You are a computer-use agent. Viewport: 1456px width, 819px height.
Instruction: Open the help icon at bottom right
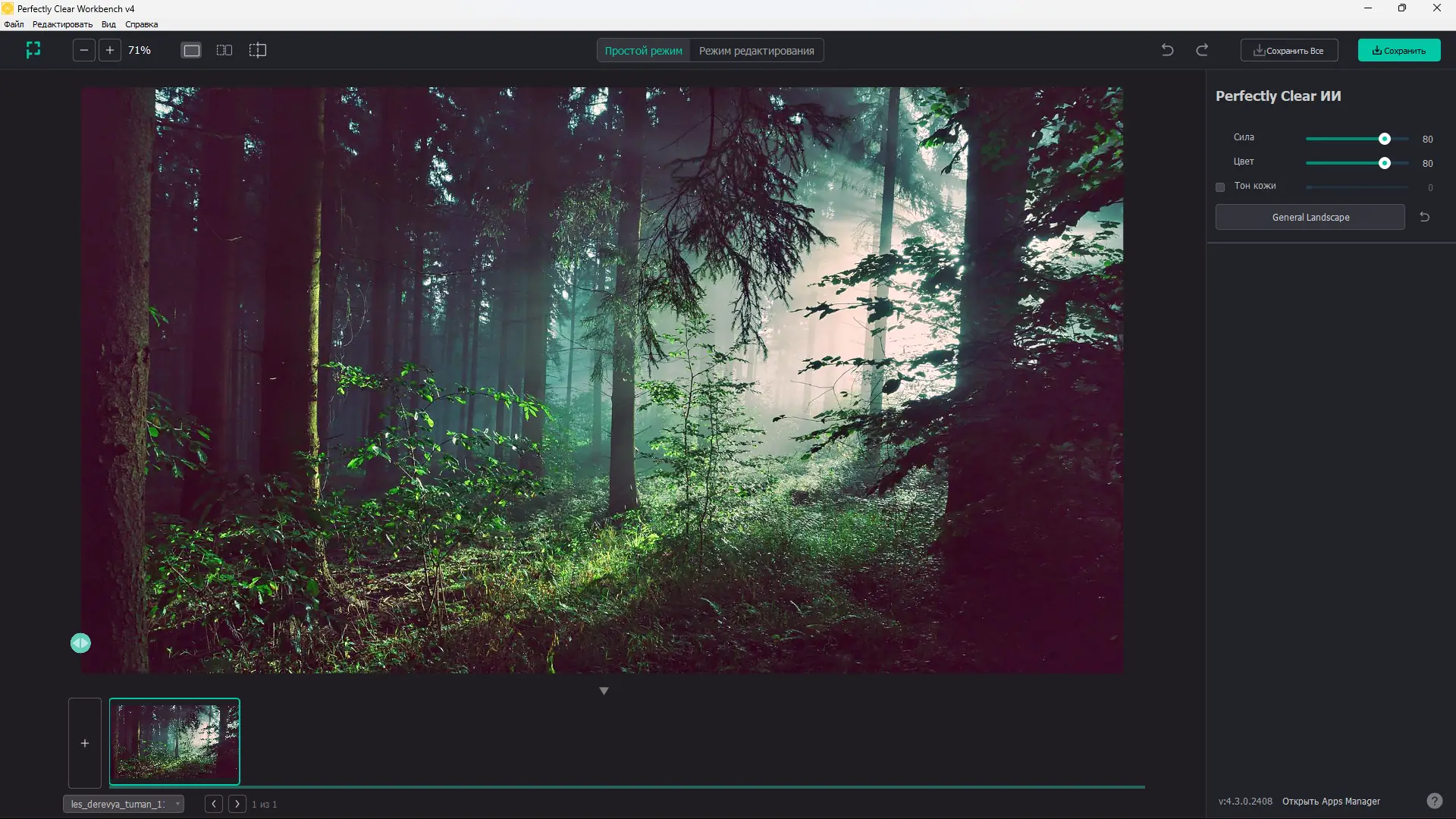click(1436, 800)
